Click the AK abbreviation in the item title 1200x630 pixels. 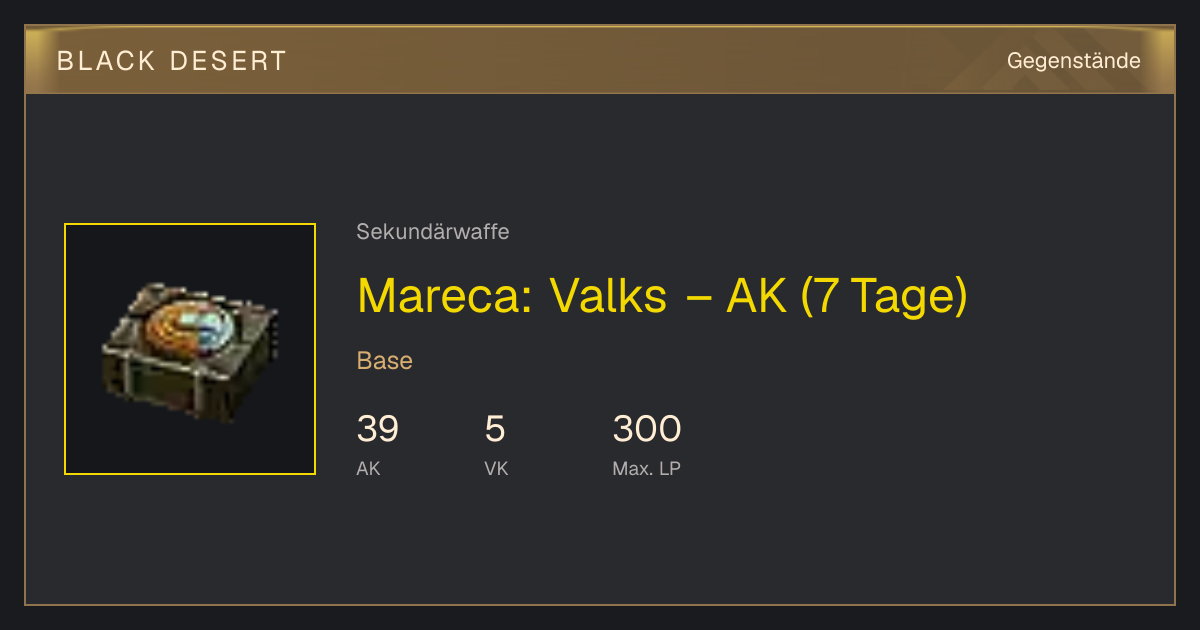click(x=757, y=295)
